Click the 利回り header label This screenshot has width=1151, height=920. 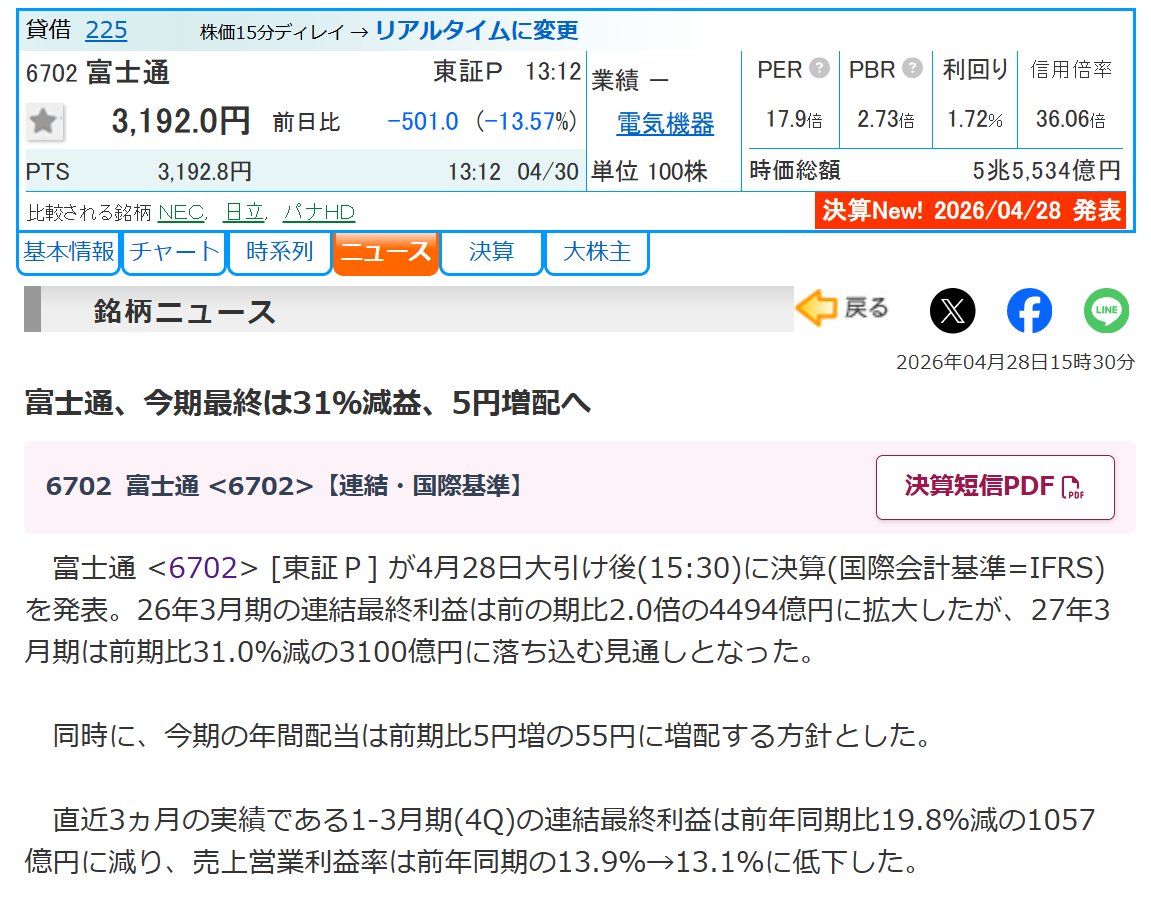(976, 69)
